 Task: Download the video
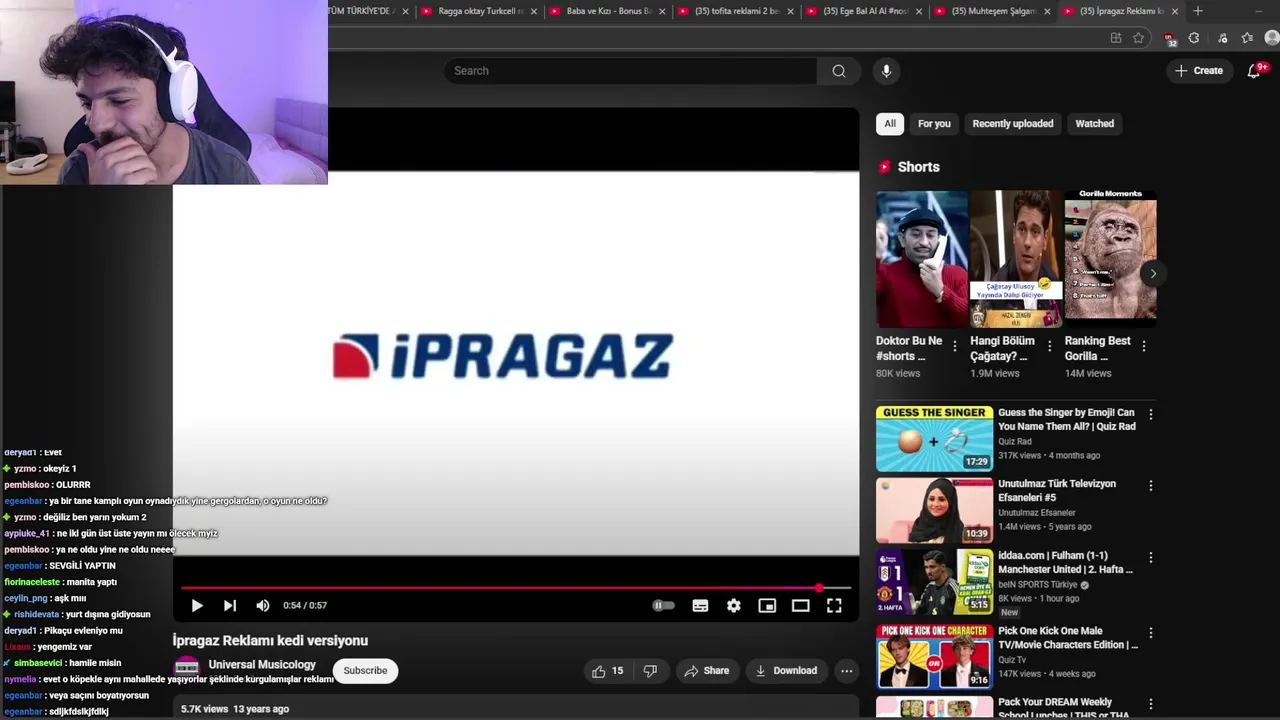point(786,671)
